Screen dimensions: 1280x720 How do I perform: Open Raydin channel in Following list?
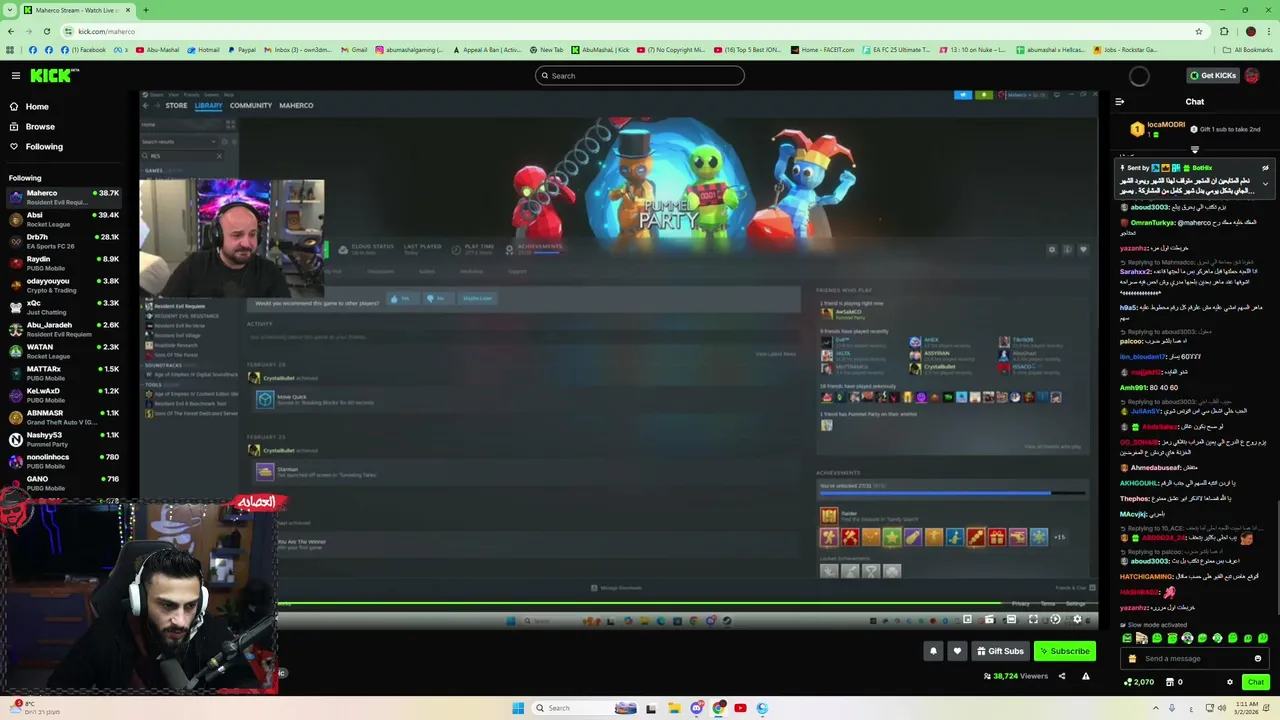click(64, 263)
